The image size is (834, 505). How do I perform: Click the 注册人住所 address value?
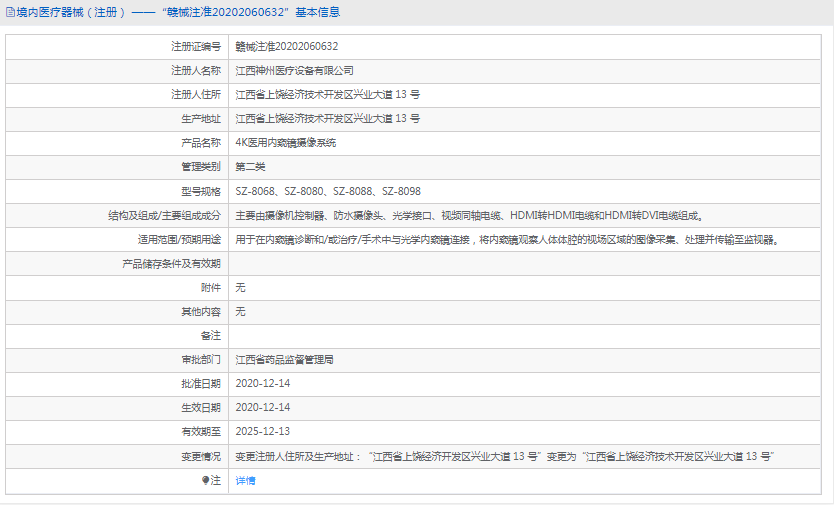pos(328,94)
